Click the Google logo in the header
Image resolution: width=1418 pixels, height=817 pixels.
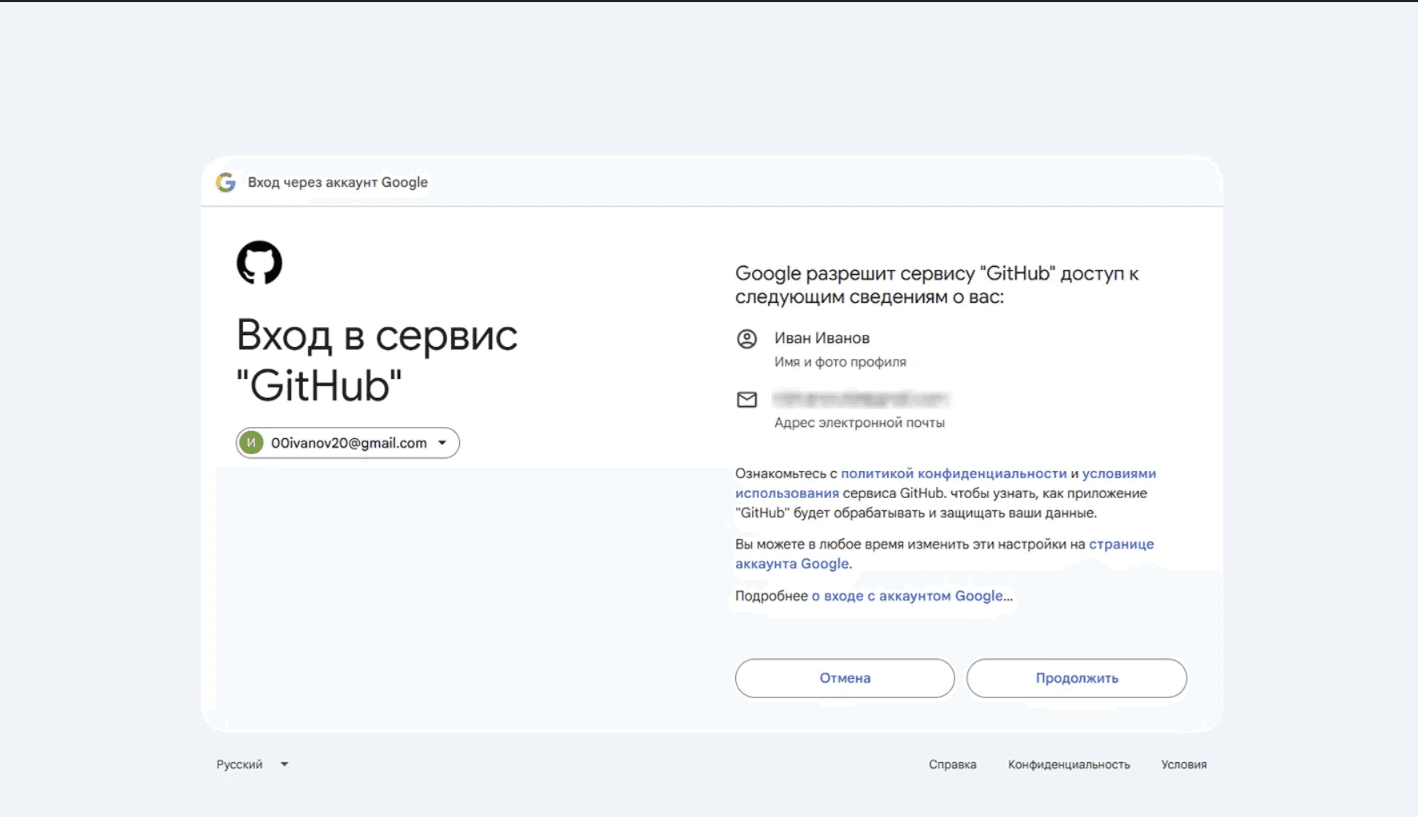pos(226,182)
